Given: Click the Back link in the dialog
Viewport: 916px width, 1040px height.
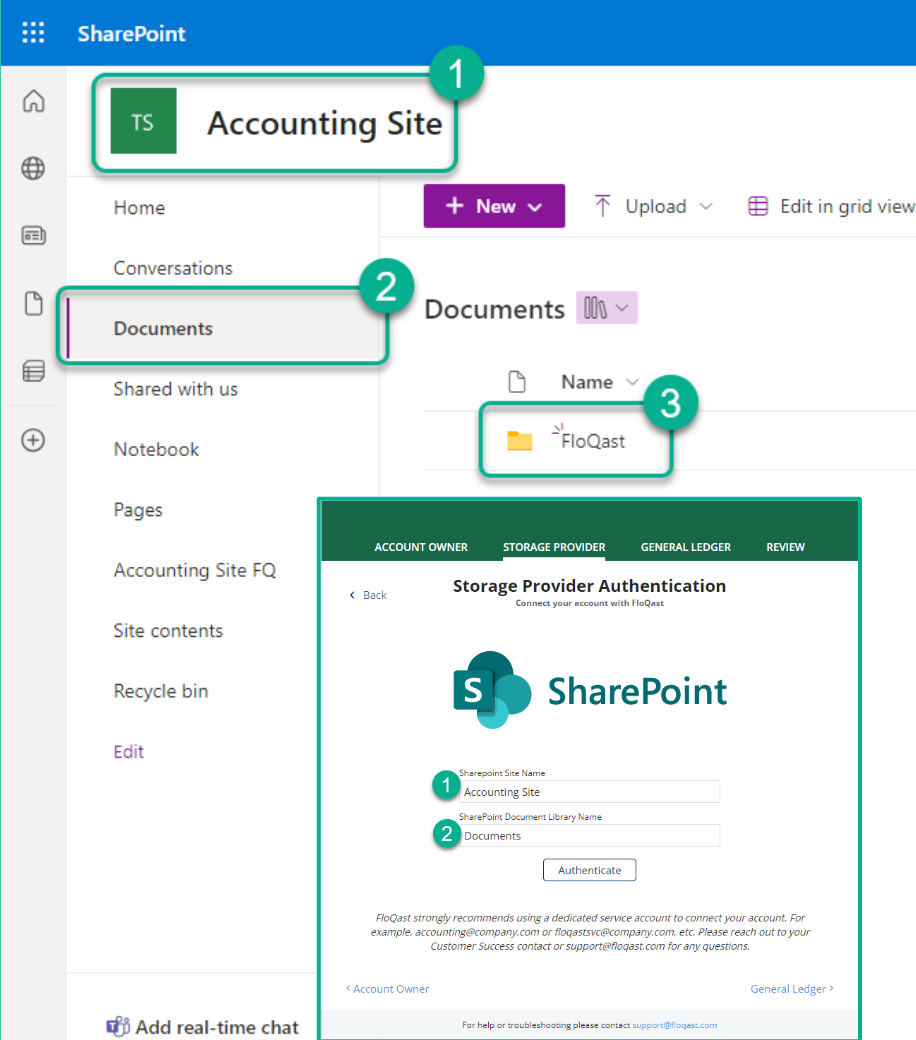Looking at the screenshot, I should coord(368,595).
